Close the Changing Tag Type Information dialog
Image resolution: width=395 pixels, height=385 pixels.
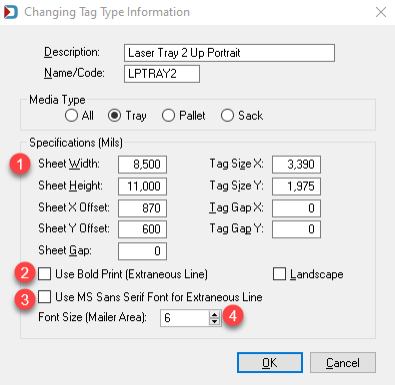[381, 12]
